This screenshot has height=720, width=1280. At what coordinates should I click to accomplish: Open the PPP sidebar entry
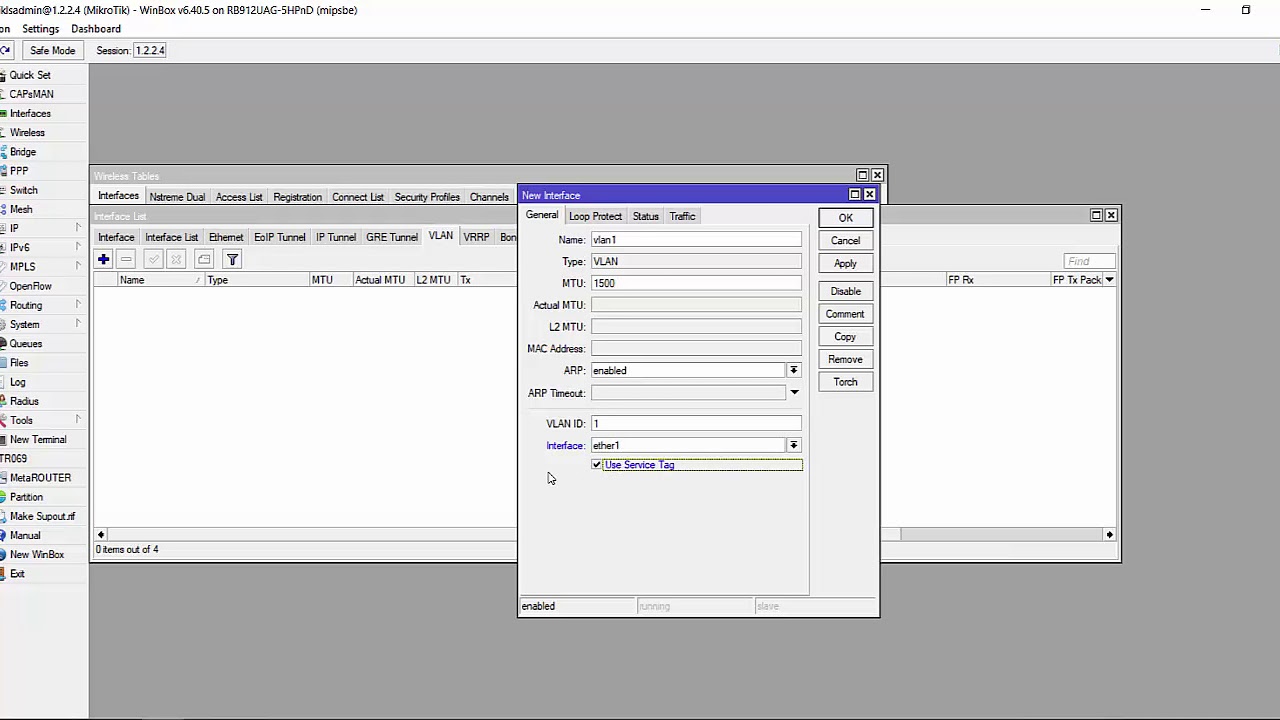[x=19, y=171]
